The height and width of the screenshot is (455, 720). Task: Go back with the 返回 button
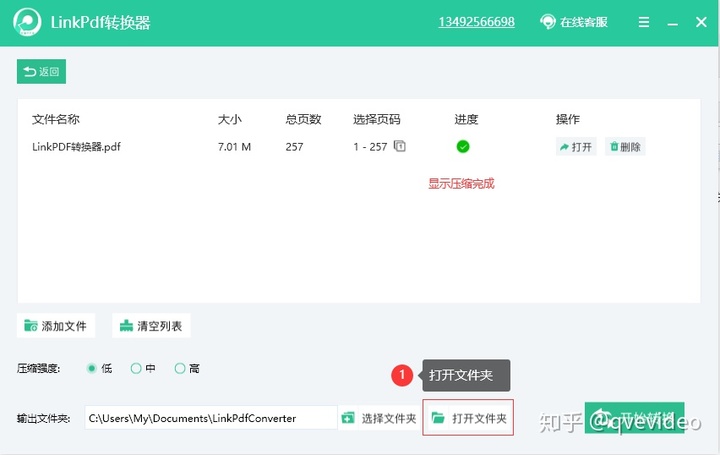(41, 72)
